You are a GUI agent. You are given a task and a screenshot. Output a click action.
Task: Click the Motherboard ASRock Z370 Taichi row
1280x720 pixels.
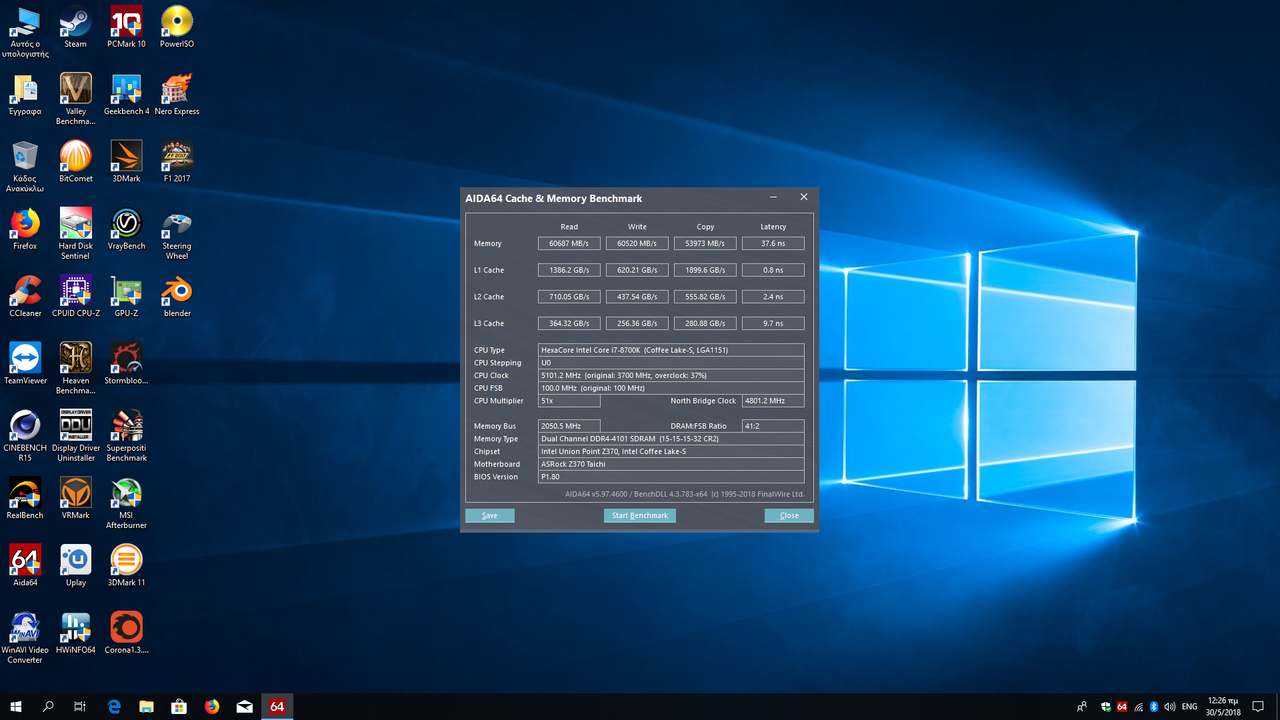pos(671,464)
